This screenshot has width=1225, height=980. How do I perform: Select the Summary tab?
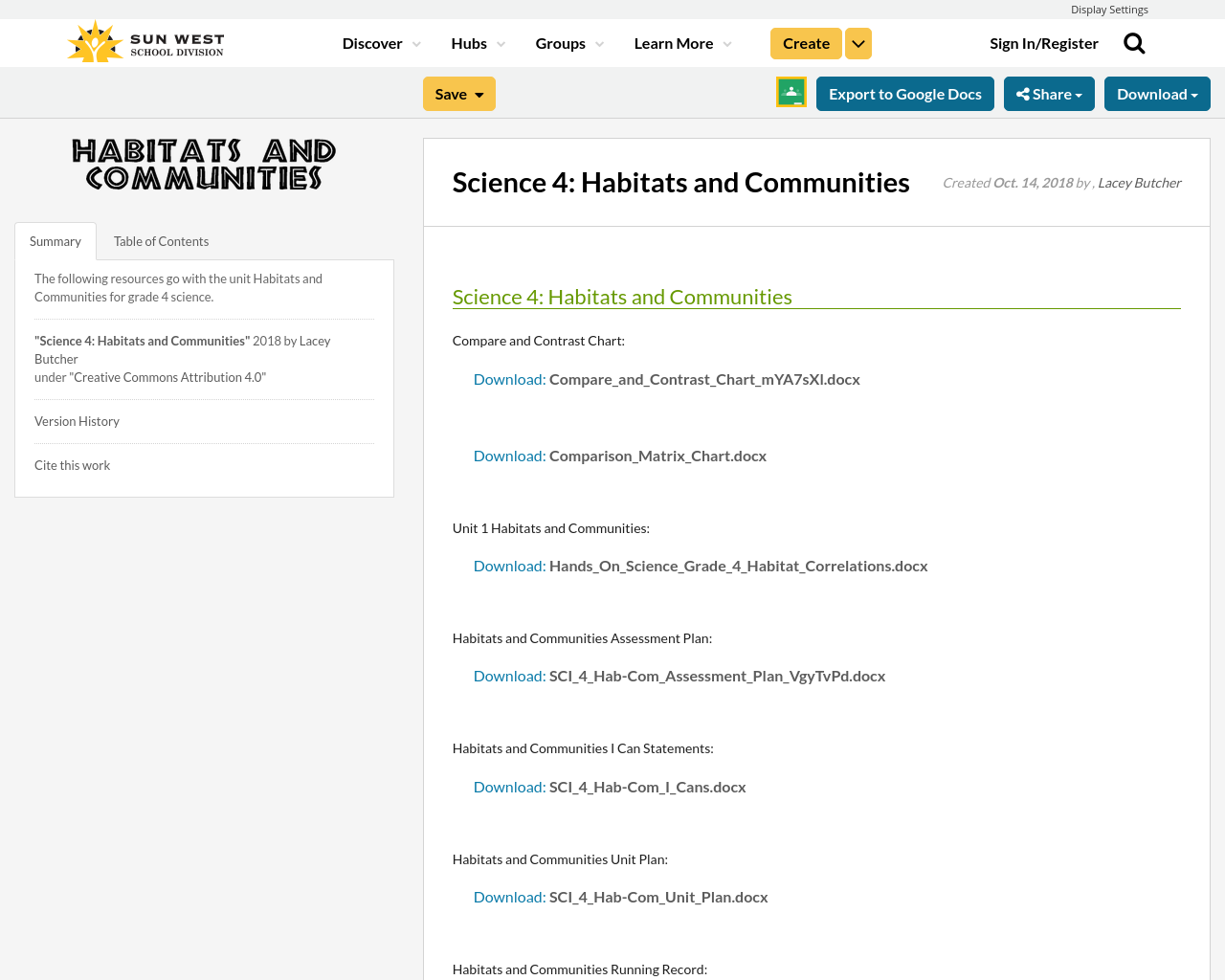coord(55,240)
